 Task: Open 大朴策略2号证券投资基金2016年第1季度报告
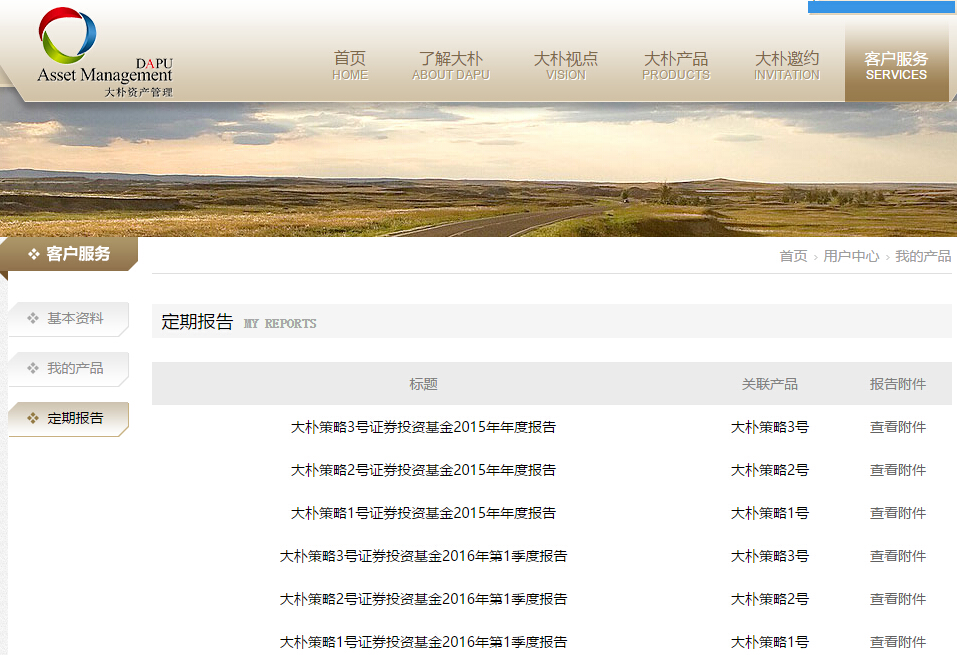424,599
